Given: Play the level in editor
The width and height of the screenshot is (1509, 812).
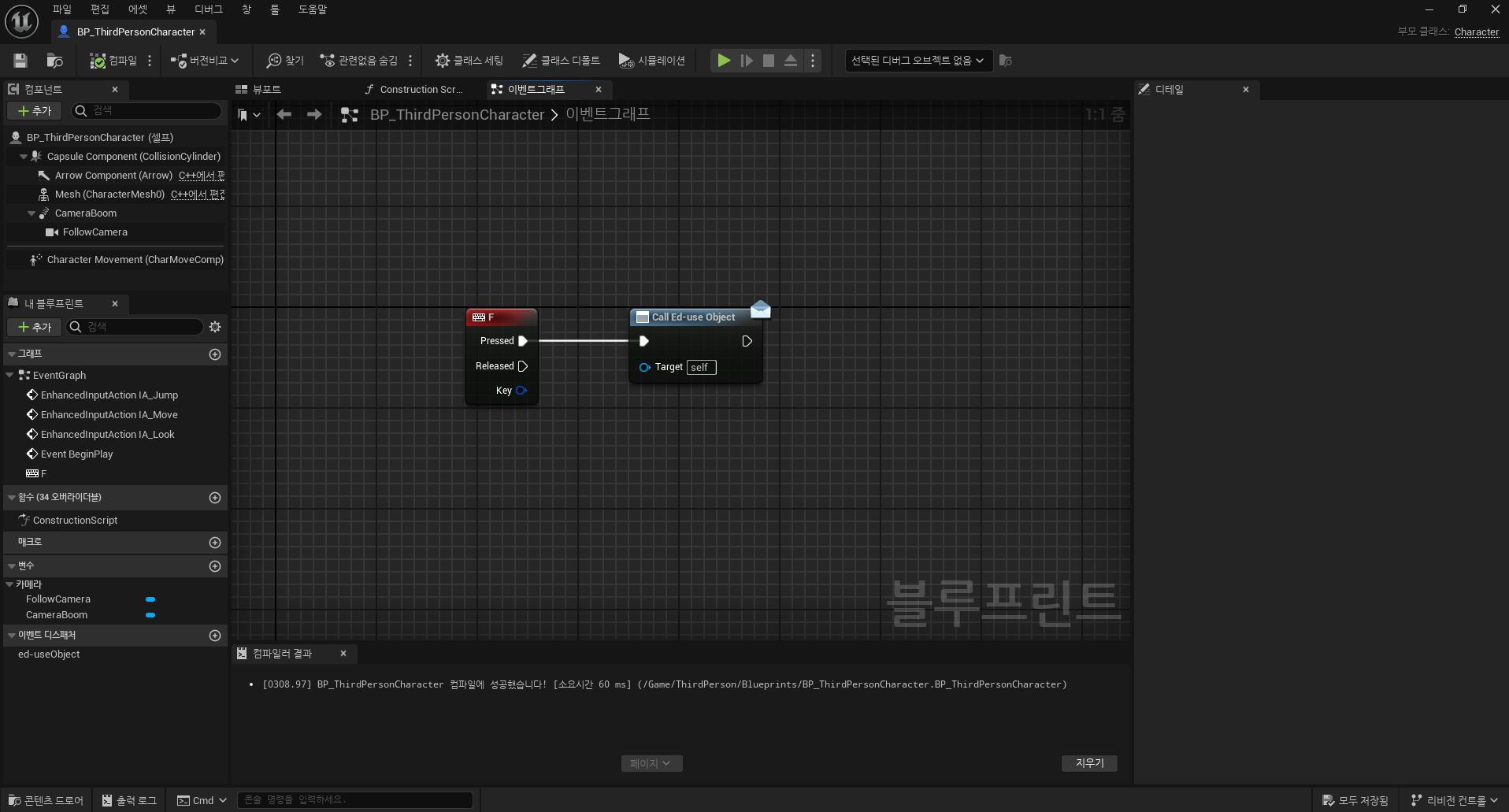Looking at the screenshot, I should 724,61.
